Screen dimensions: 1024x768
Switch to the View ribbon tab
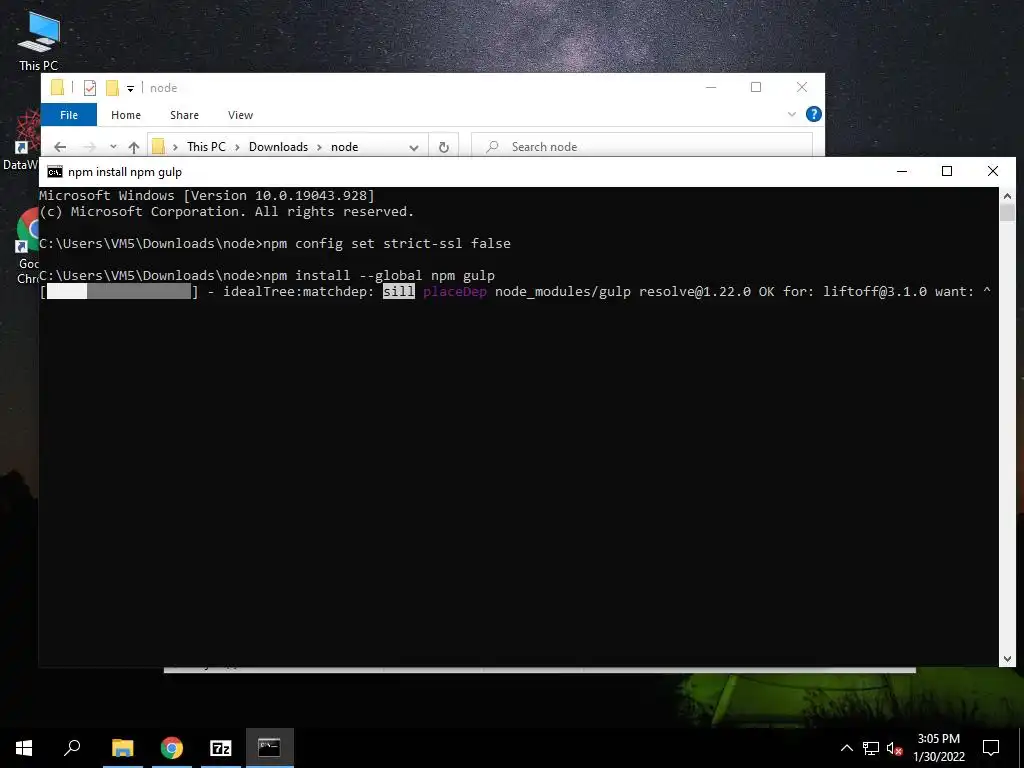point(240,115)
